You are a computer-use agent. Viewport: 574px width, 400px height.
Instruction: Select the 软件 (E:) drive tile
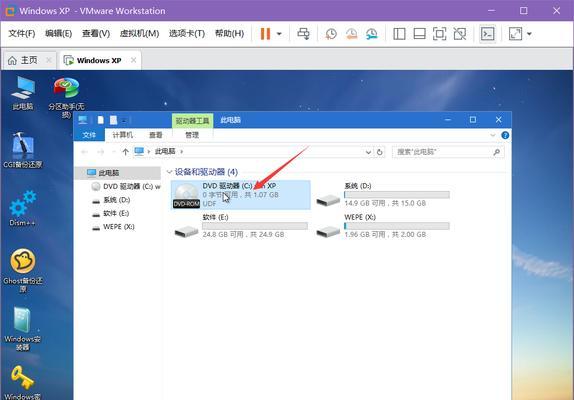(x=241, y=226)
